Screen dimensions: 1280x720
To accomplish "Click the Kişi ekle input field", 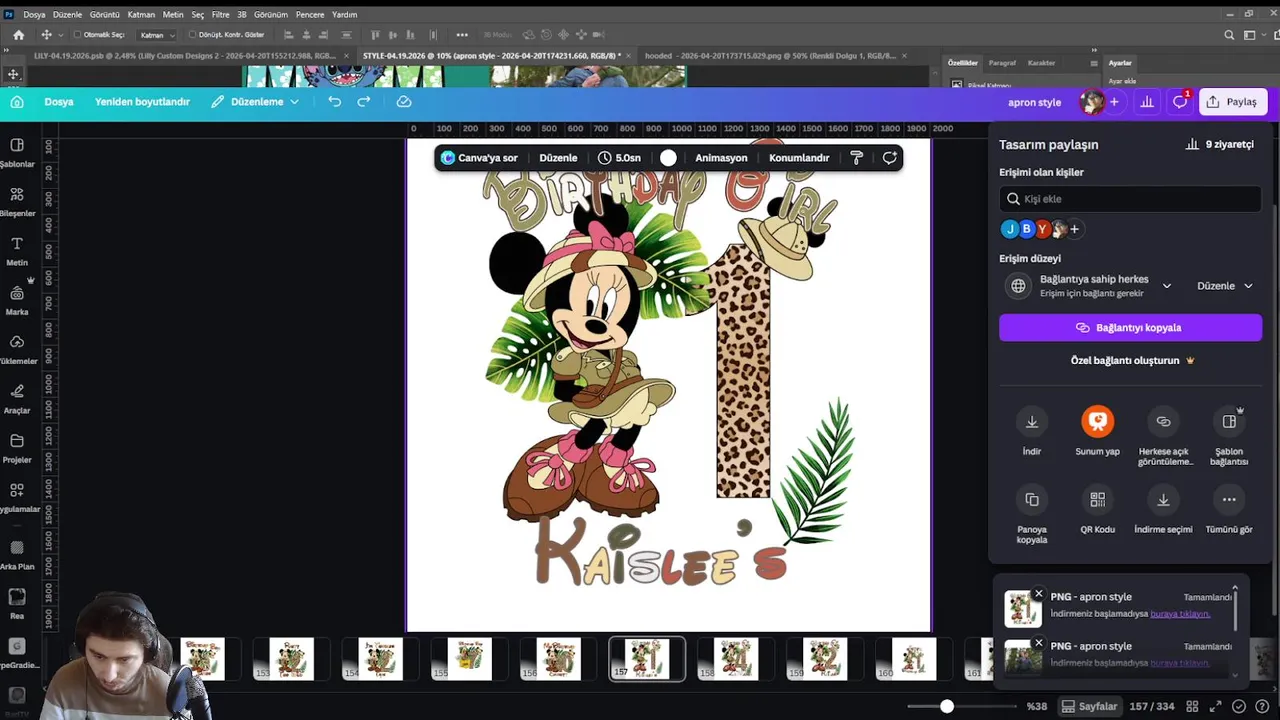I will pos(1130,199).
